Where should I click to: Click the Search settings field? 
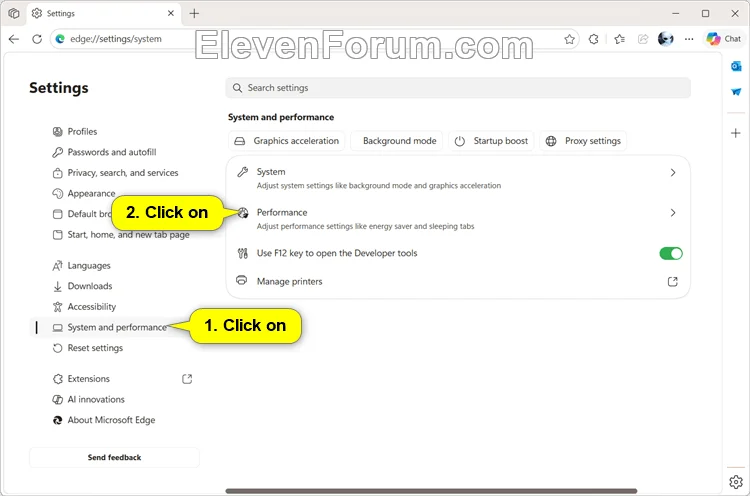tap(458, 88)
